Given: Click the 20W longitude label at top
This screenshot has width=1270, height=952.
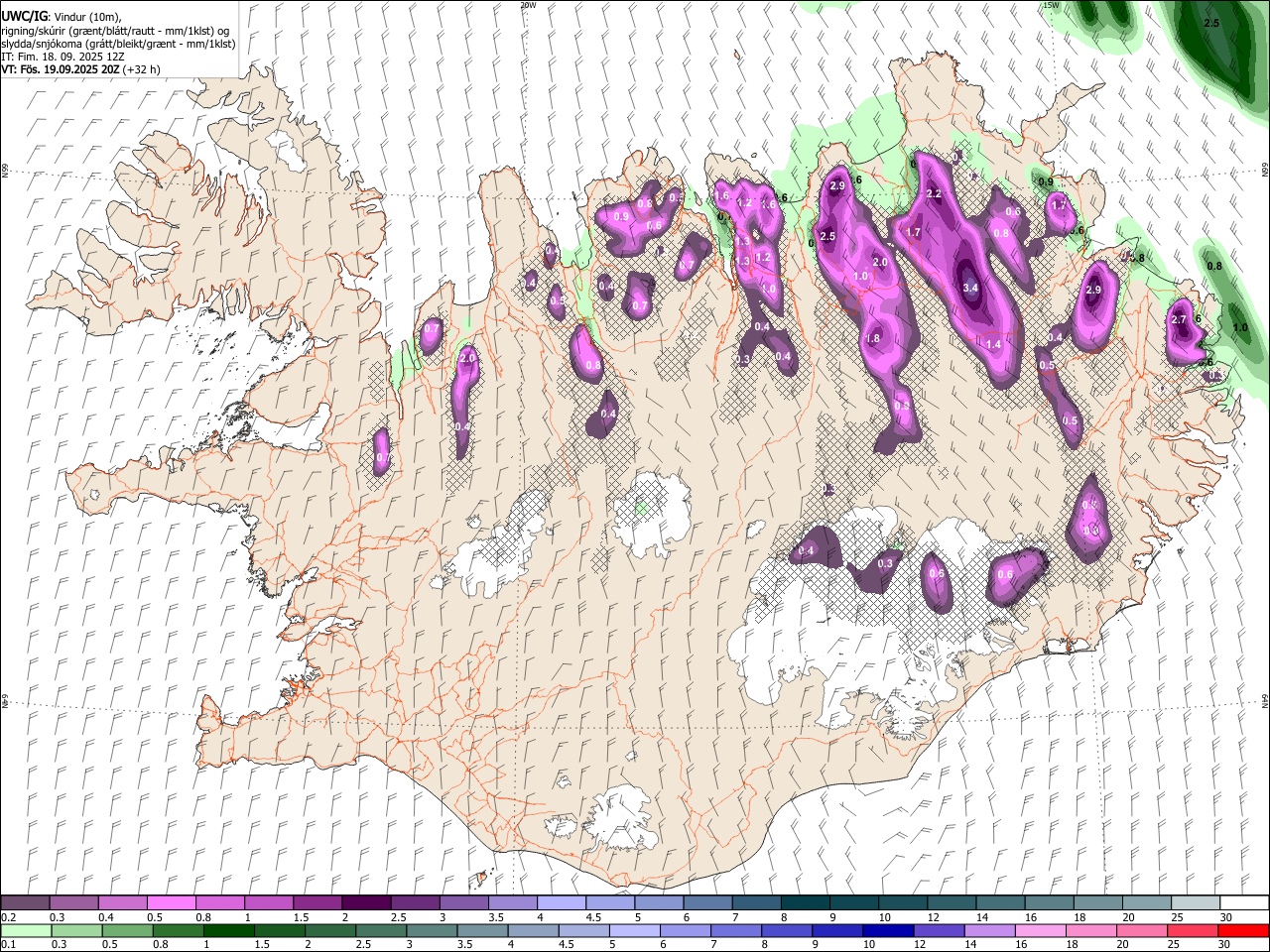Looking at the screenshot, I should [x=529, y=5].
